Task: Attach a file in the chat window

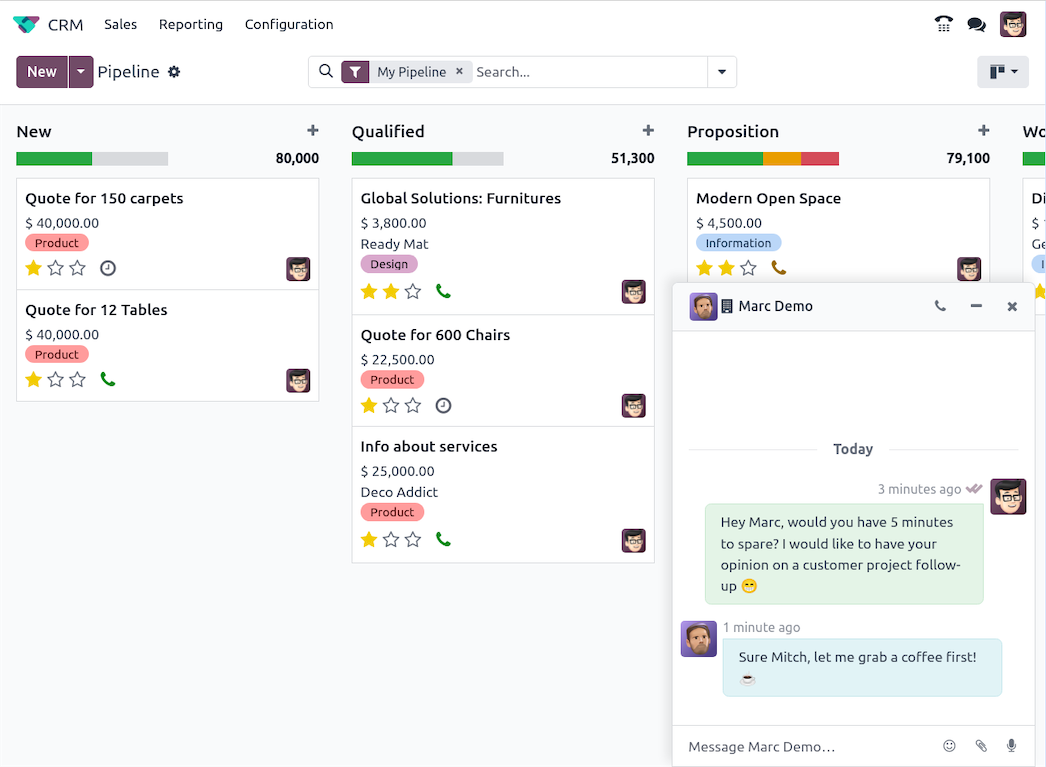Action: tap(980, 746)
